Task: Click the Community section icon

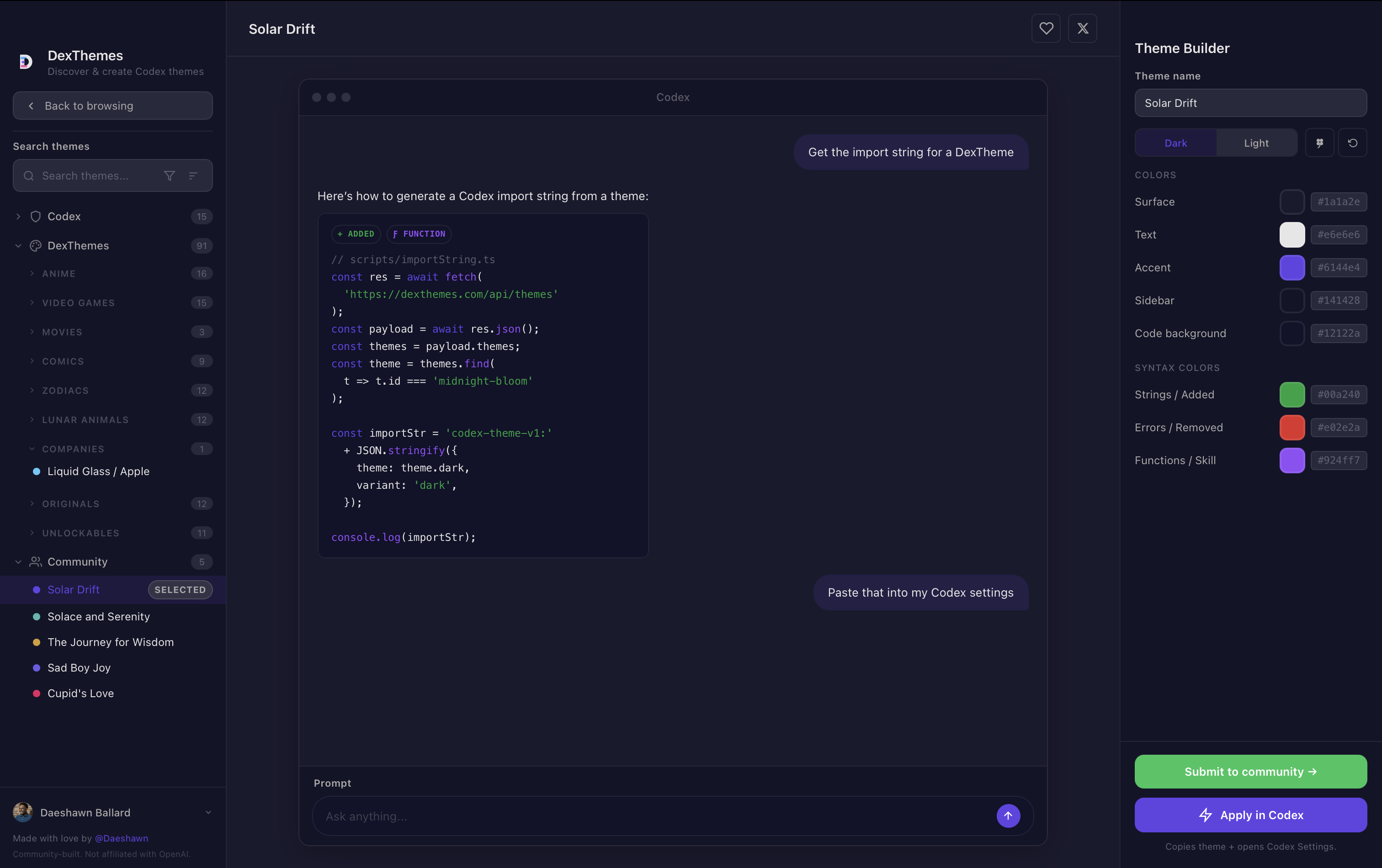Action: tap(35, 561)
